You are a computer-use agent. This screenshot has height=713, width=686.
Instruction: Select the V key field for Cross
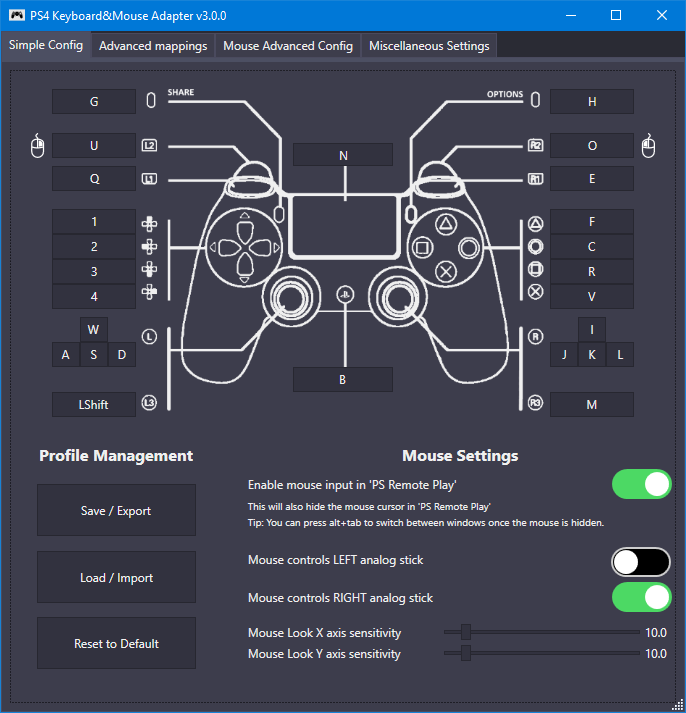tap(592, 296)
